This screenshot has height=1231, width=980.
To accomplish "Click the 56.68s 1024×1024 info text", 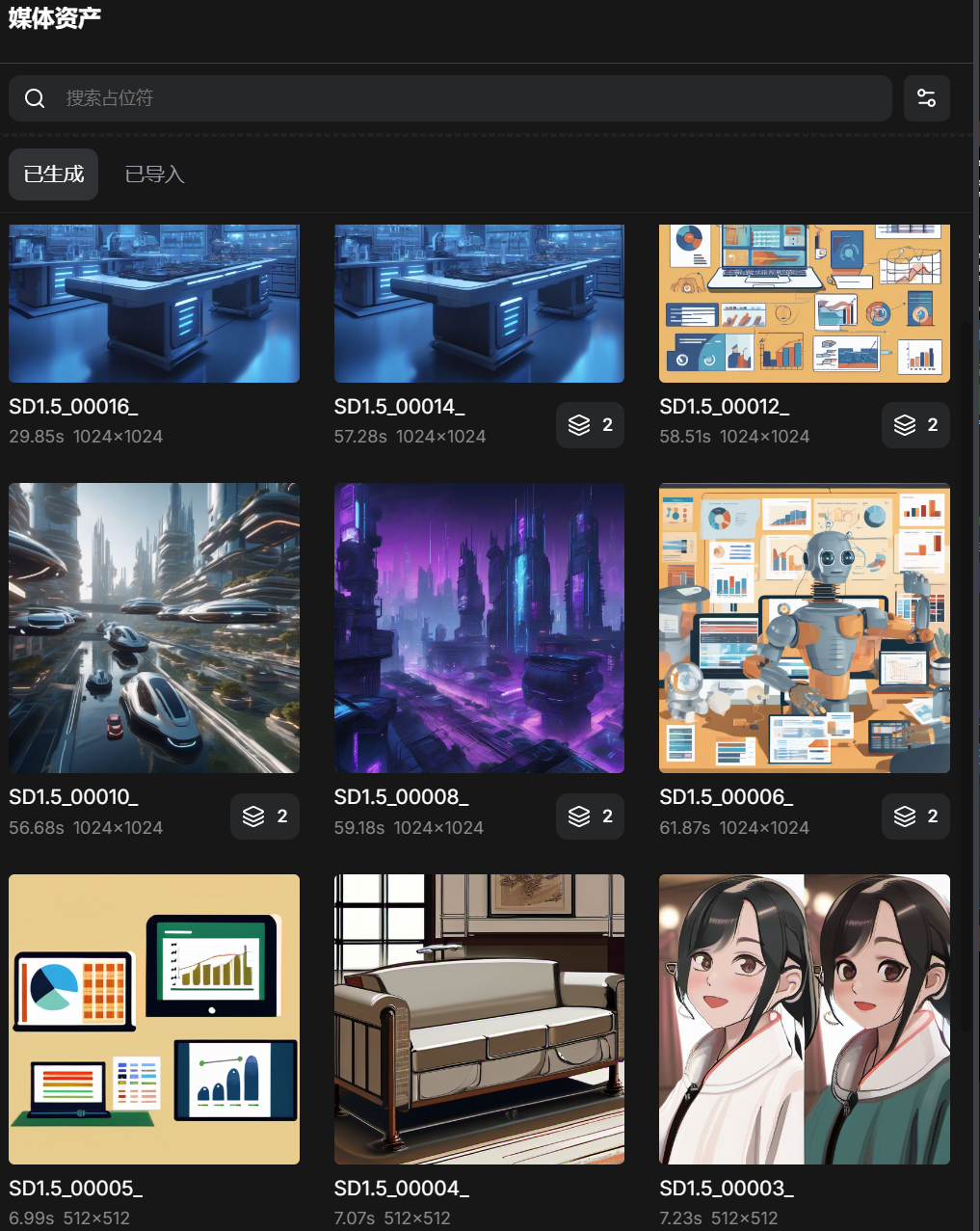I will pos(86,828).
